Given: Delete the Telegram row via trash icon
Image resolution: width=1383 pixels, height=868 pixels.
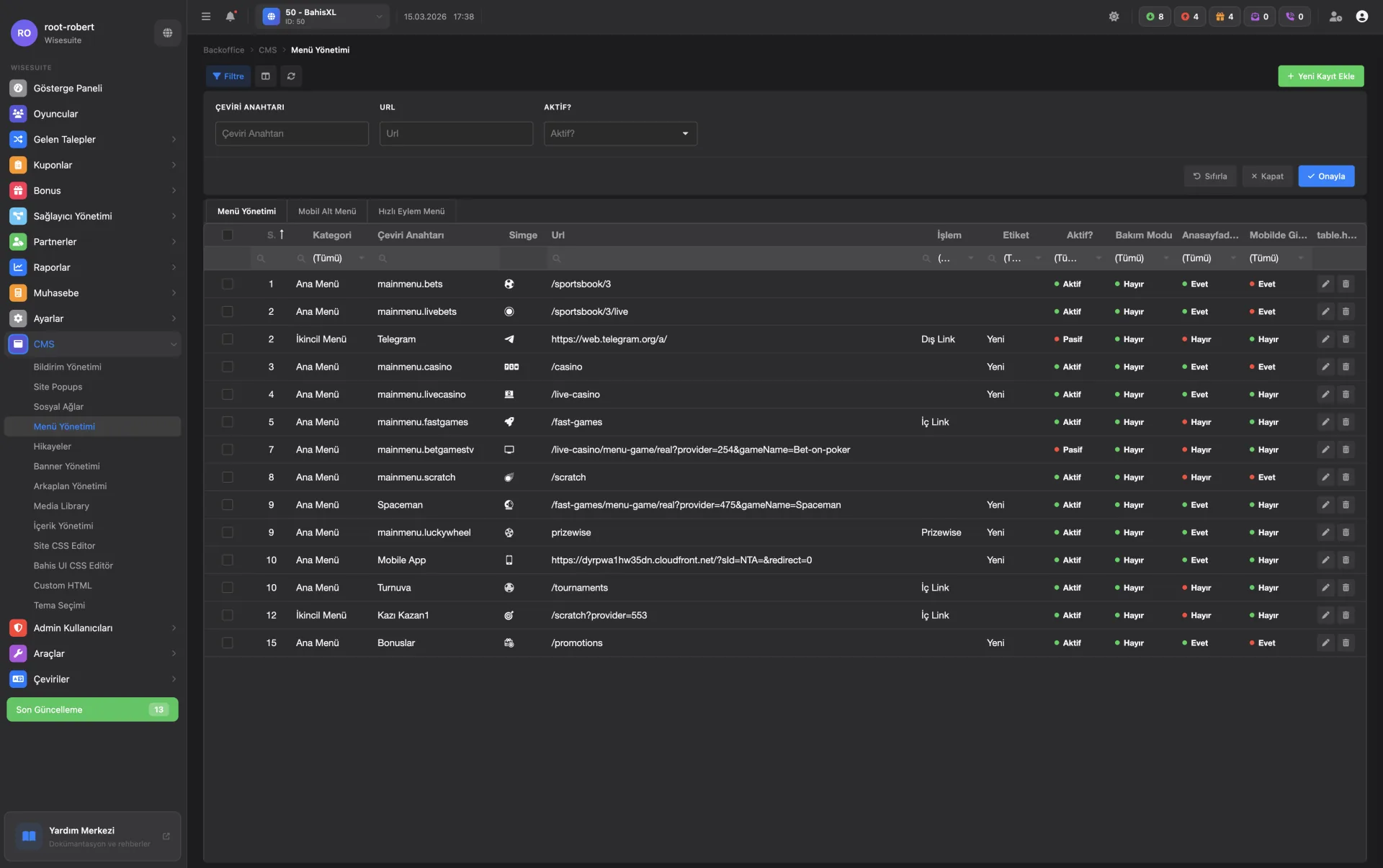Looking at the screenshot, I should 1346,339.
